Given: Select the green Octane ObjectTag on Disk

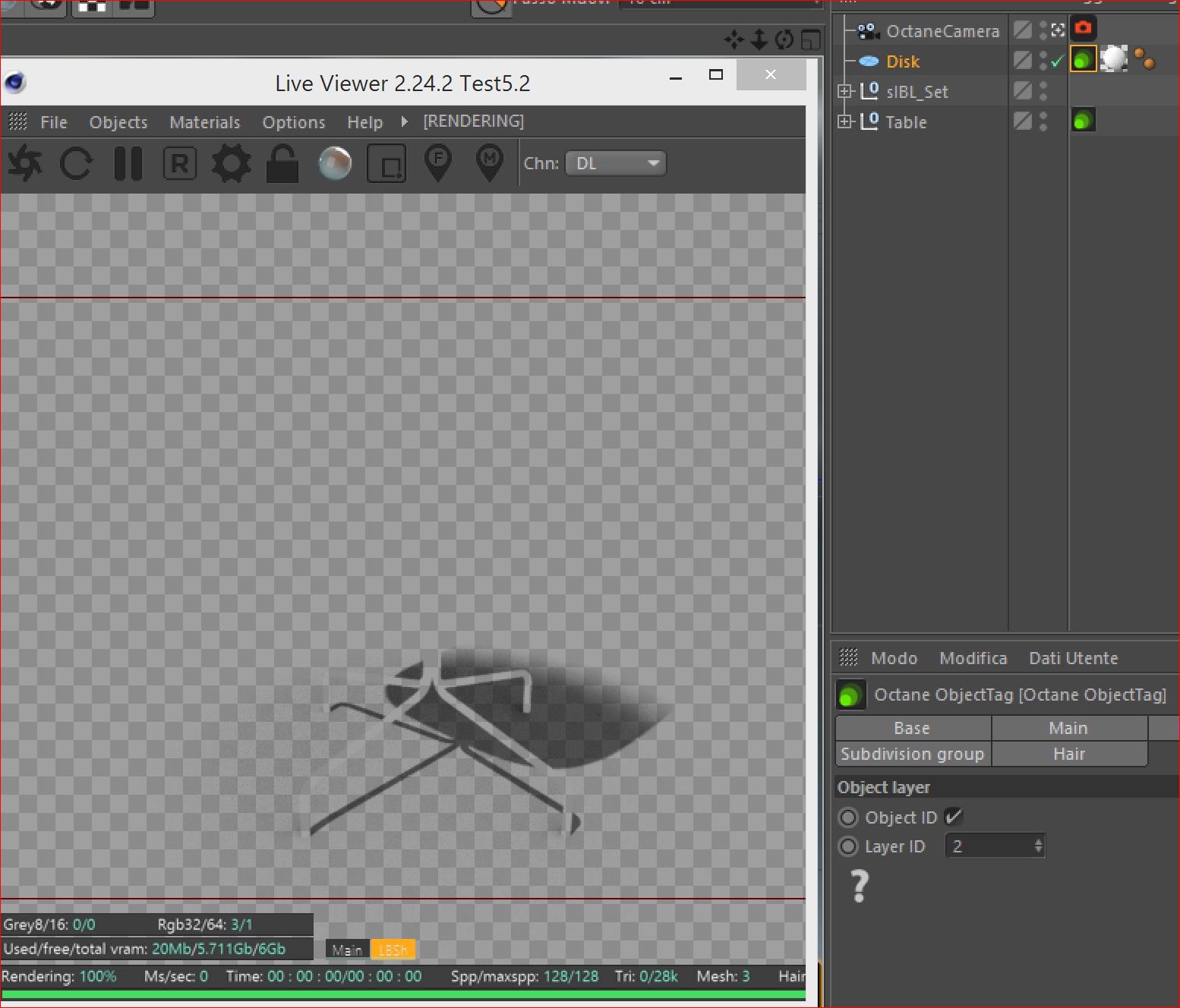Looking at the screenshot, I should click(x=1084, y=58).
